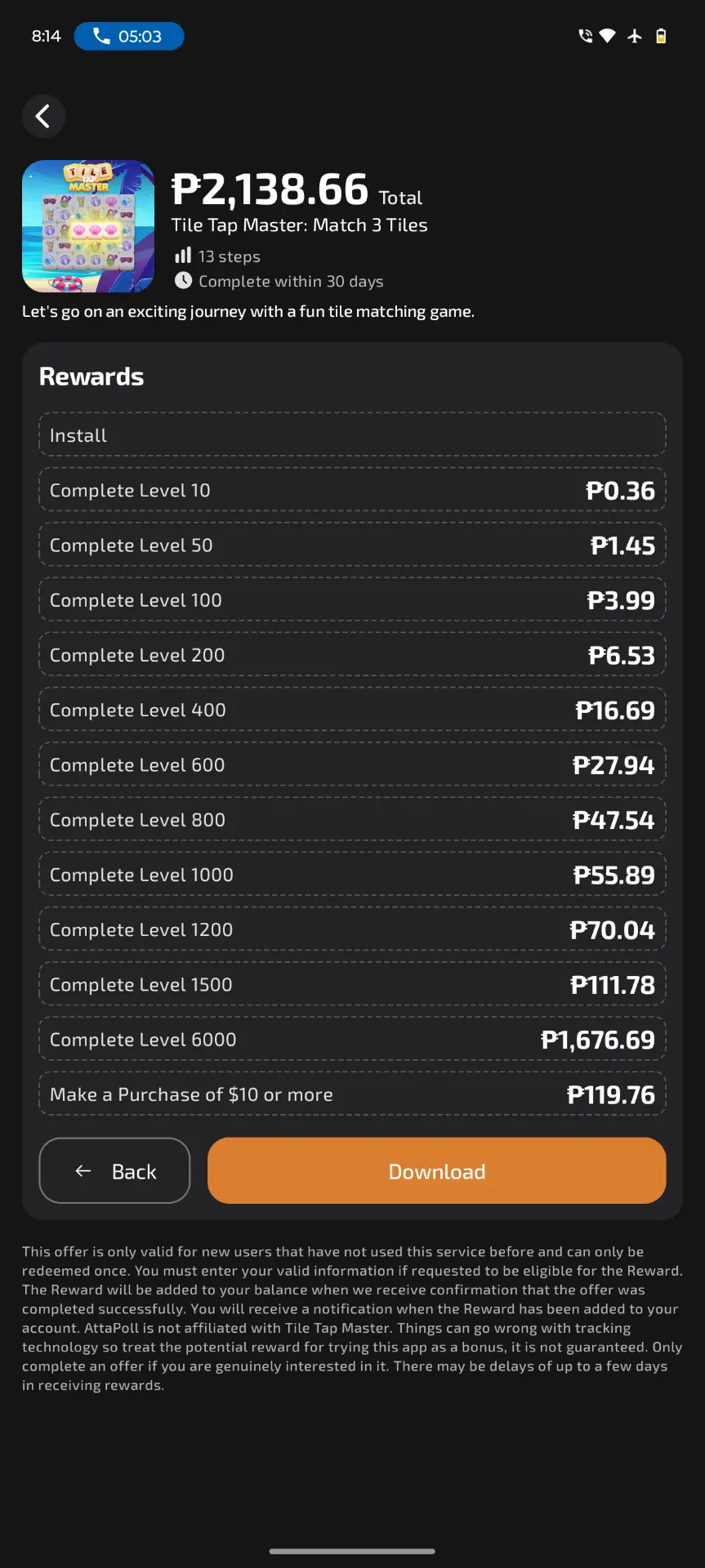
Task: Tap the airplane mode status icon
Action: tap(635, 36)
